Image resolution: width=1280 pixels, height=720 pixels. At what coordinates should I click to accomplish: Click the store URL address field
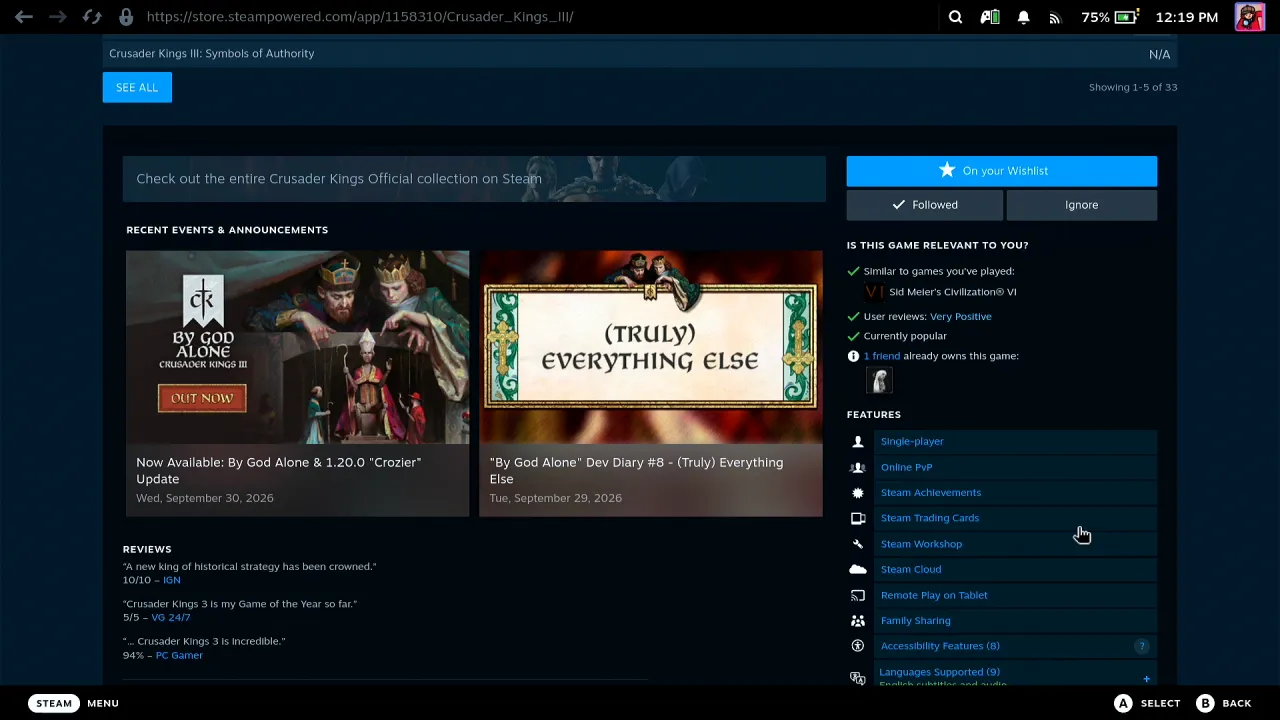click(x=360, y=17)
